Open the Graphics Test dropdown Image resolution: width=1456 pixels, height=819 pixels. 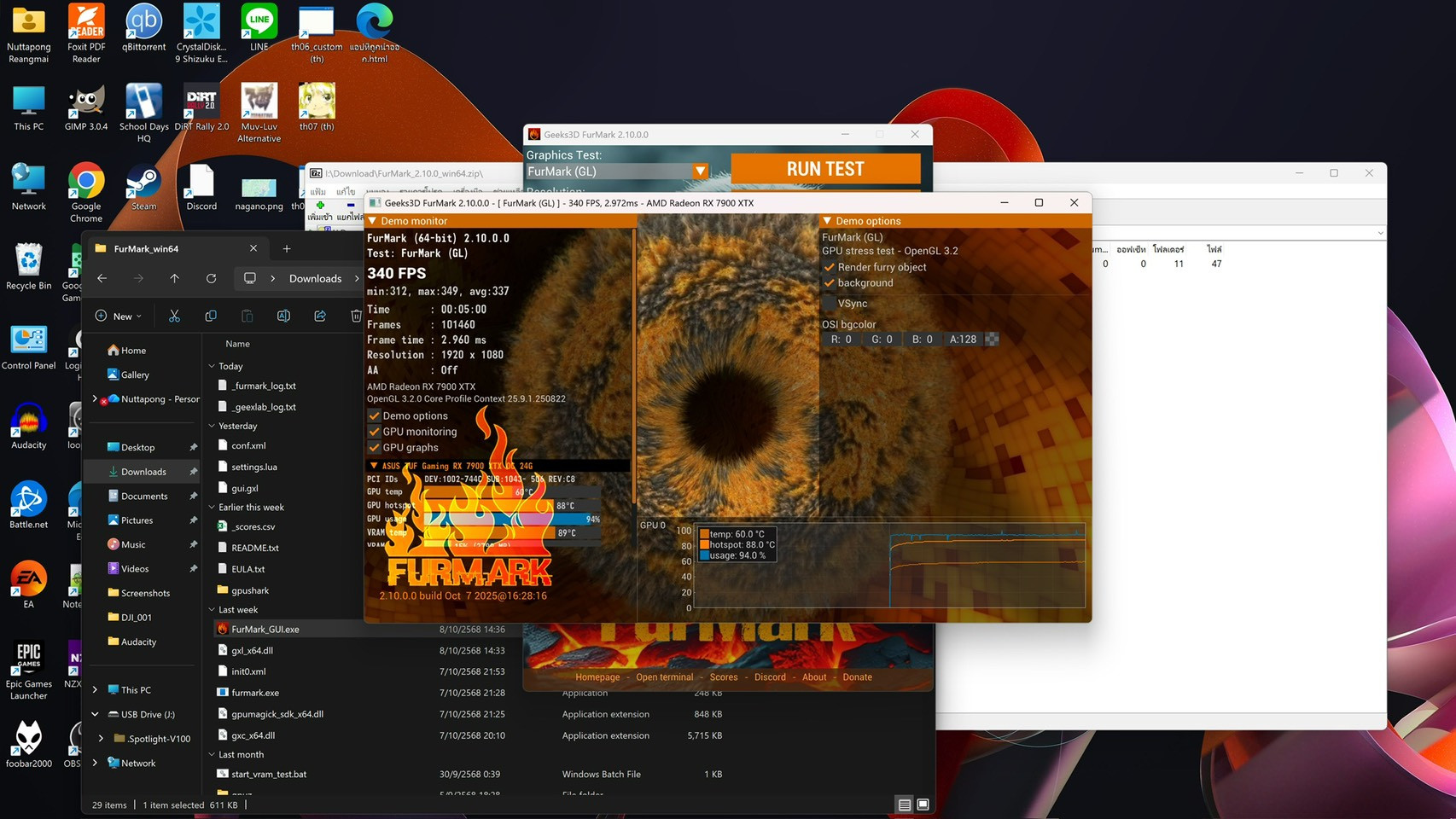pyautogui.click(x=700, y=171)
